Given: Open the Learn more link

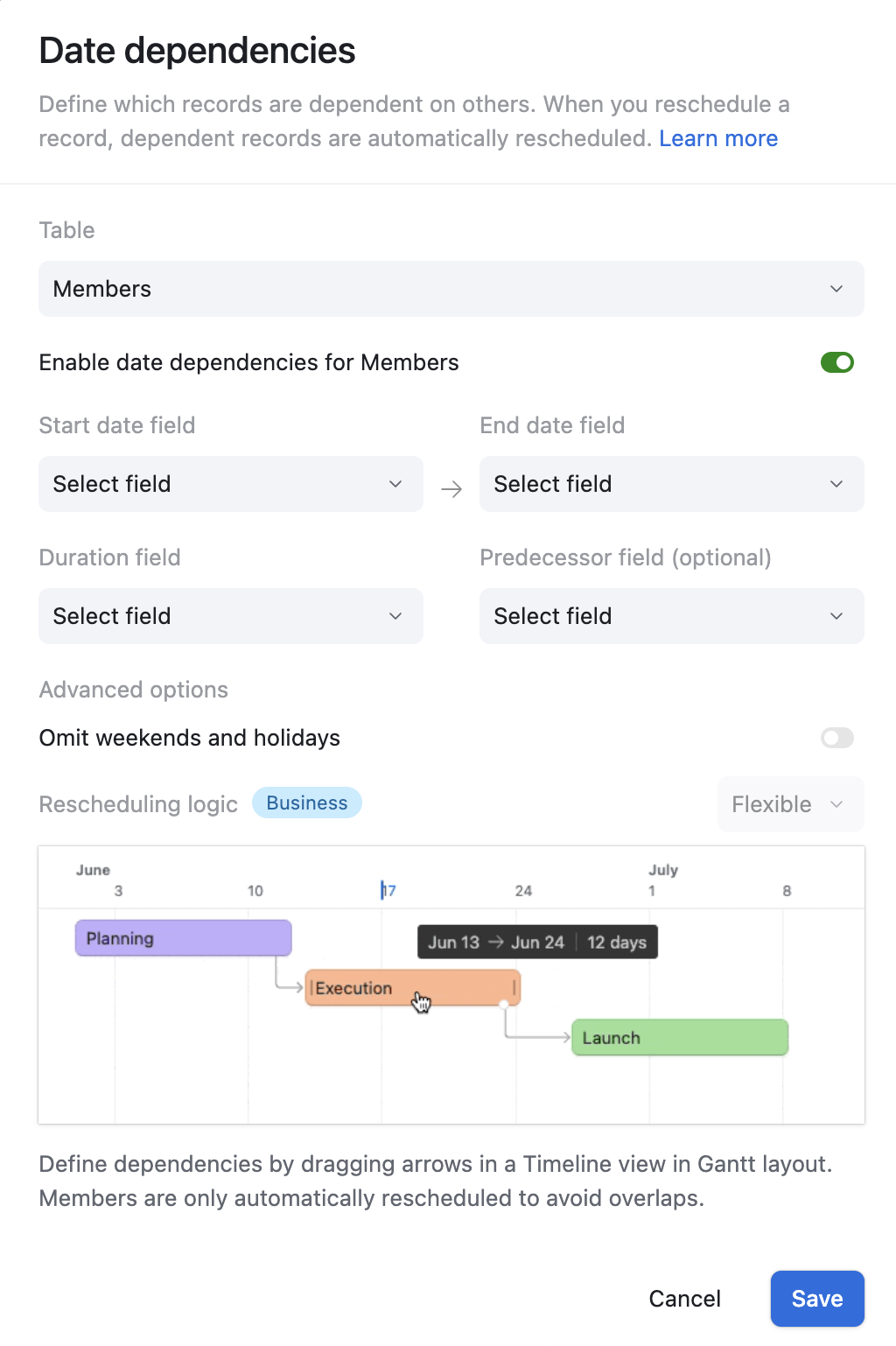Looking at the screenshot, I should tap(718, 138).
